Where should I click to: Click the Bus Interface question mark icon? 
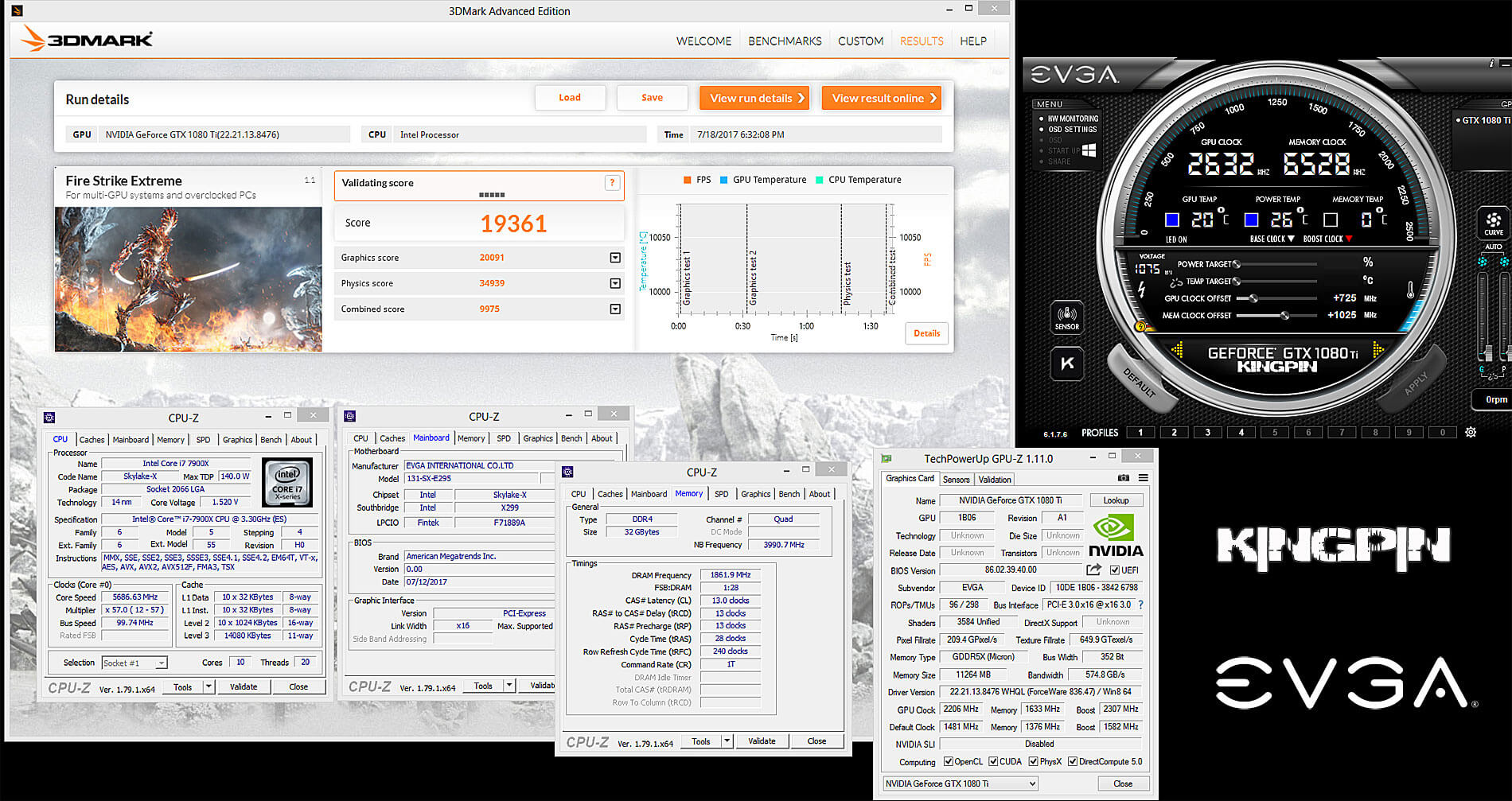pyautogui.click(x=1140, y=605)
